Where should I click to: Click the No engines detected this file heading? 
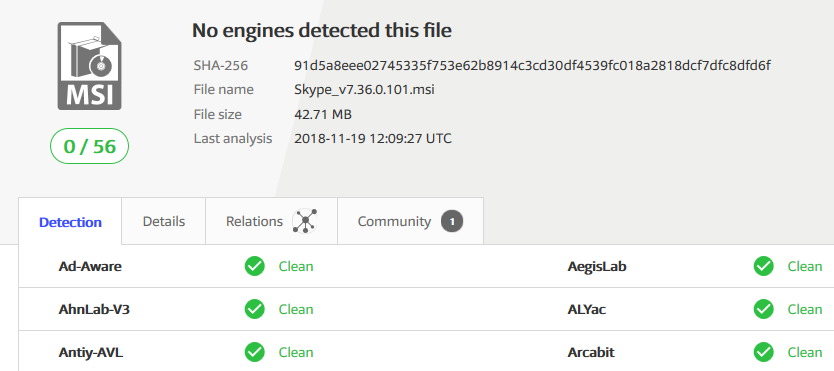point(322,31)
